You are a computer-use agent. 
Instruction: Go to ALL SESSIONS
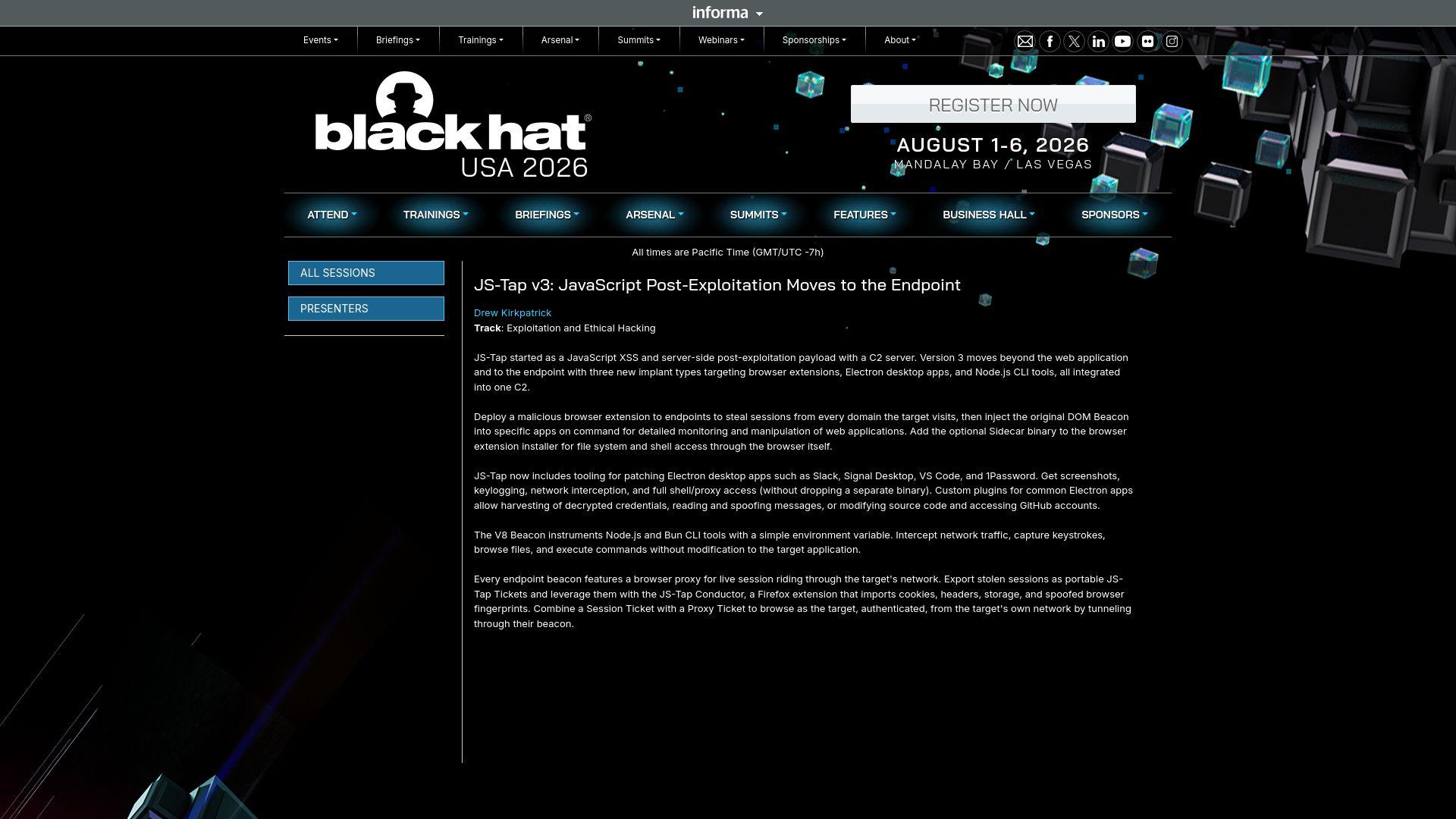tap(366, 273)
